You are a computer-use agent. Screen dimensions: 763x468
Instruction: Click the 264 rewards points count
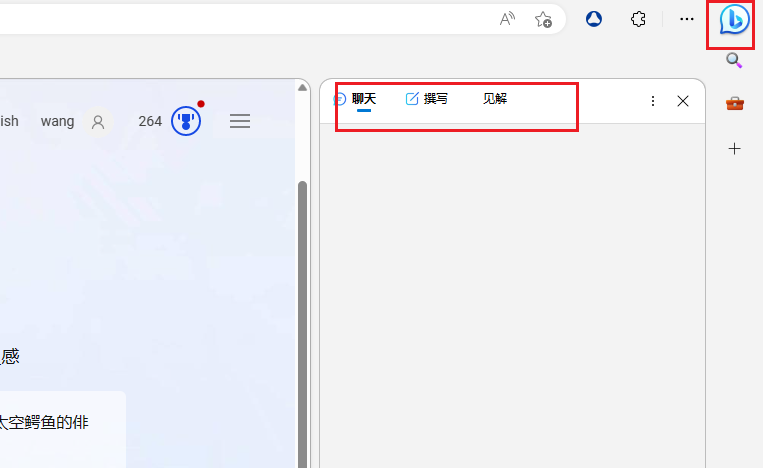150,121
